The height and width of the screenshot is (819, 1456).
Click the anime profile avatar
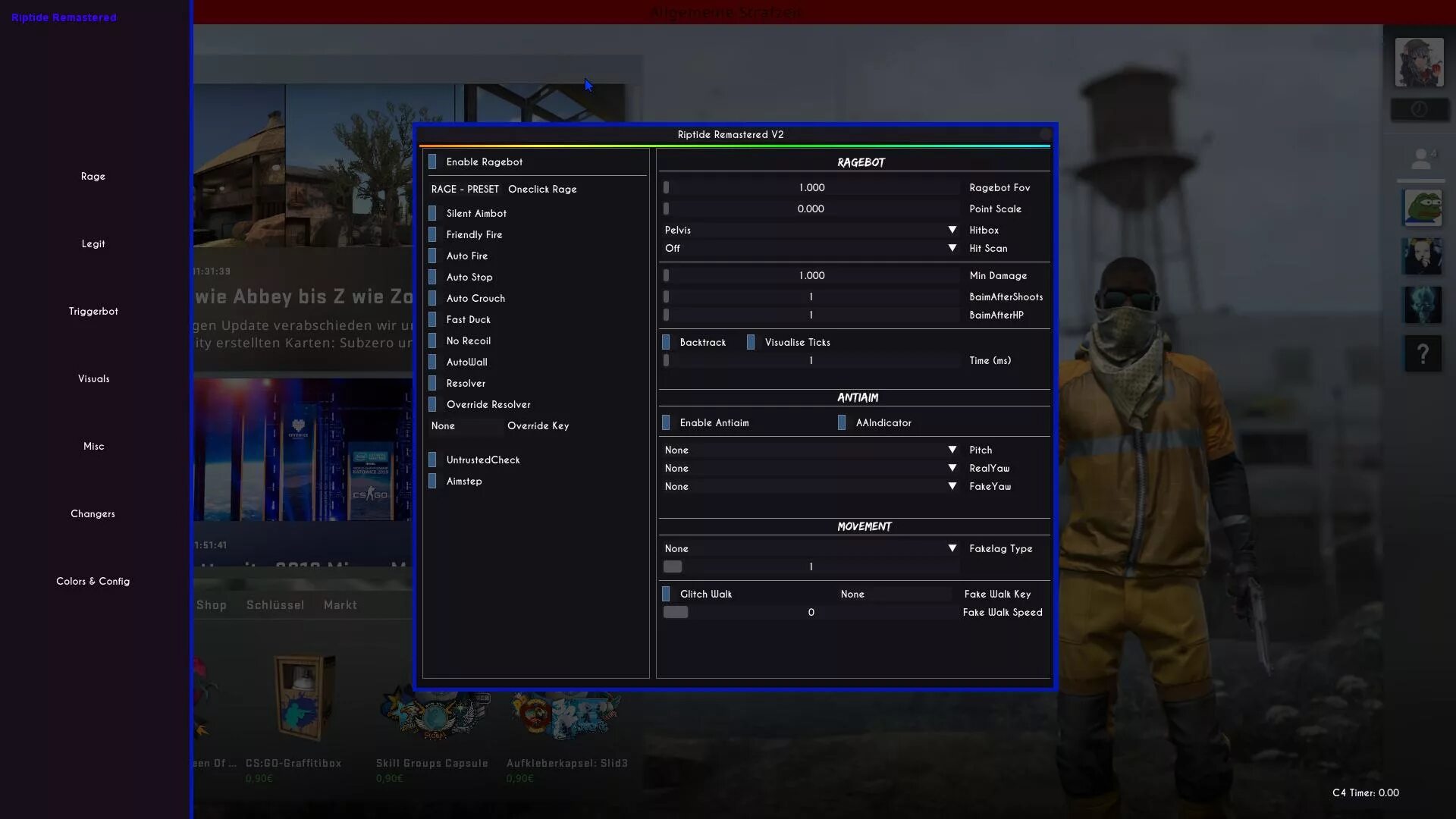pyautogui.click(x=1419, y=62)
